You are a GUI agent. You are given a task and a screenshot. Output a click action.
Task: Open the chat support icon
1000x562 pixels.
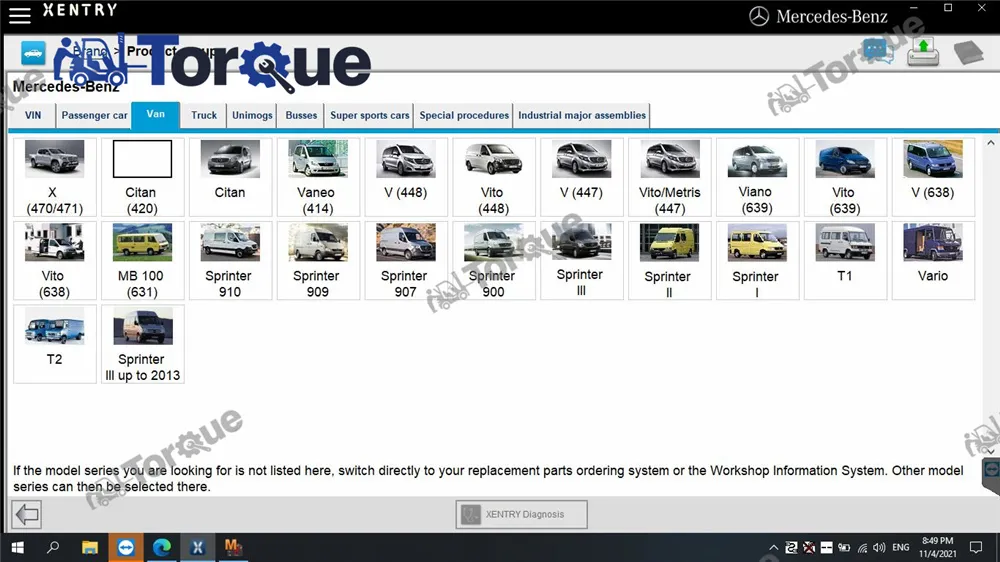[877, 51]
